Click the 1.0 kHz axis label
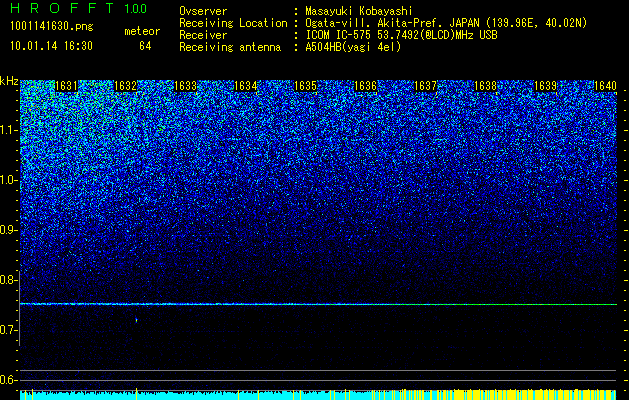This screenshot has height=400, width=629. (x=8, y=180)
